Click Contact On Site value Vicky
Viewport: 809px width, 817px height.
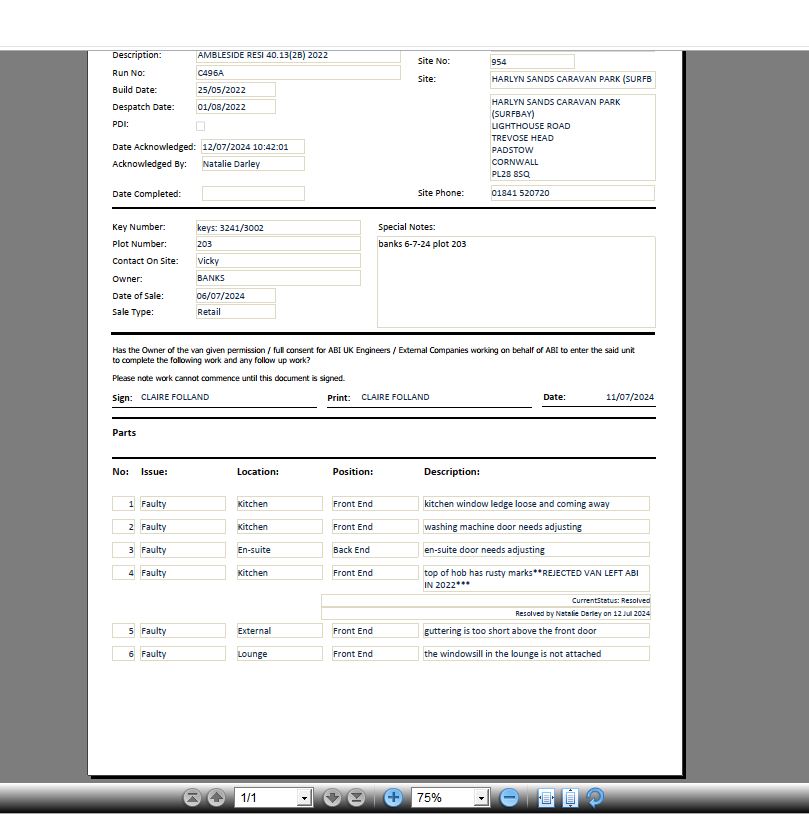coord(278,261)
